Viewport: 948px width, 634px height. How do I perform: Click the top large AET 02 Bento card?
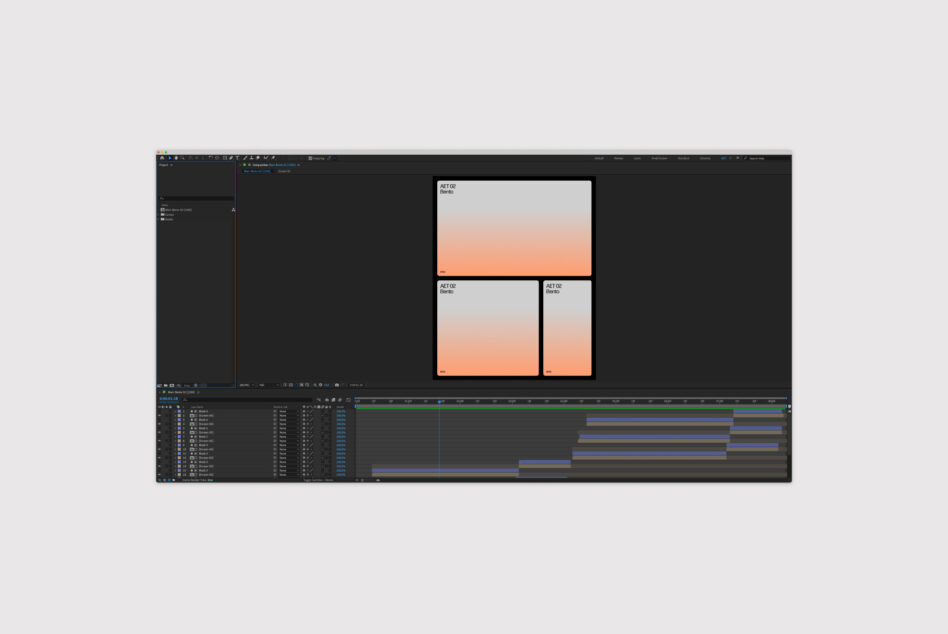(x=514, y=228)
